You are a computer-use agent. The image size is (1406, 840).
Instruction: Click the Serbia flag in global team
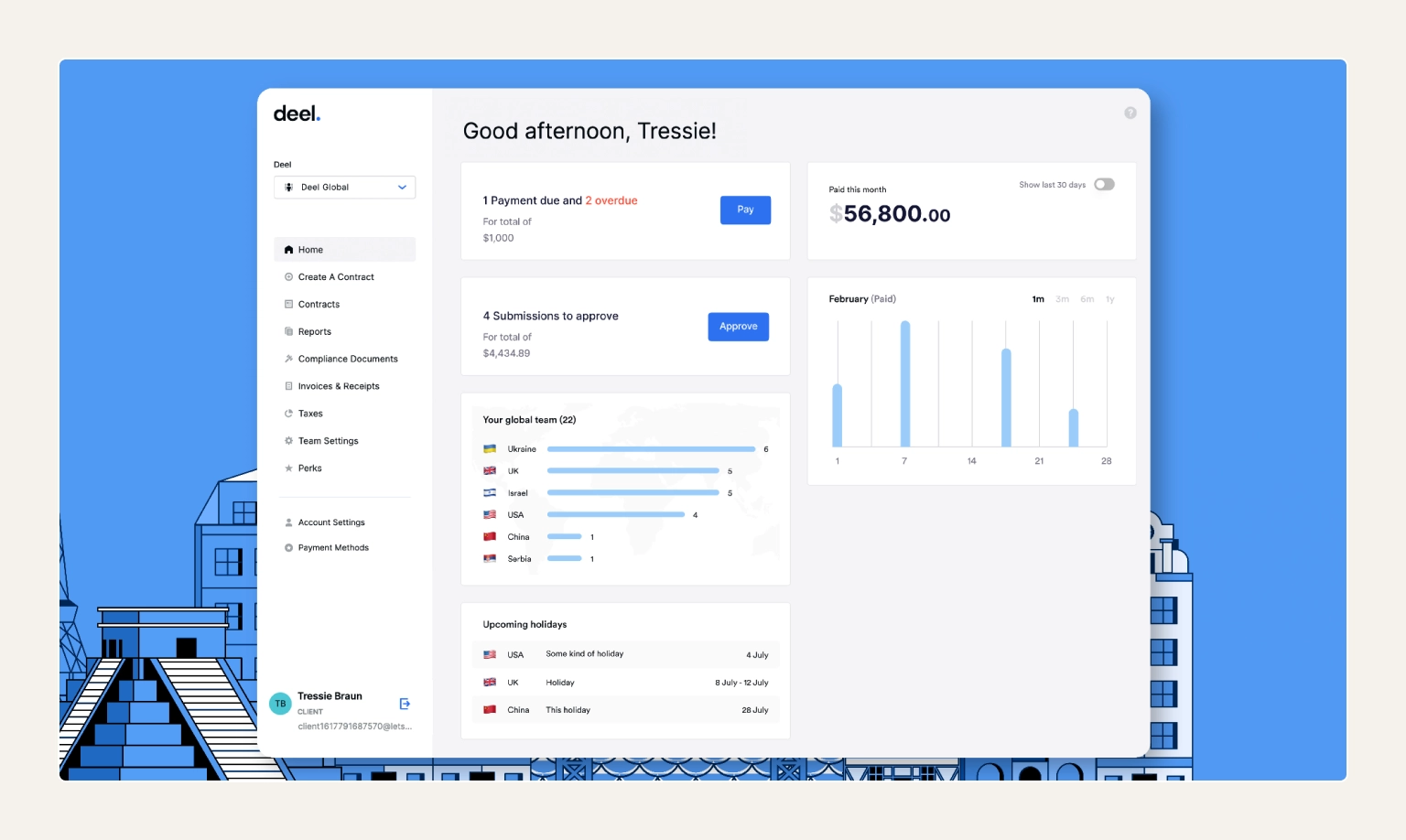490,559
